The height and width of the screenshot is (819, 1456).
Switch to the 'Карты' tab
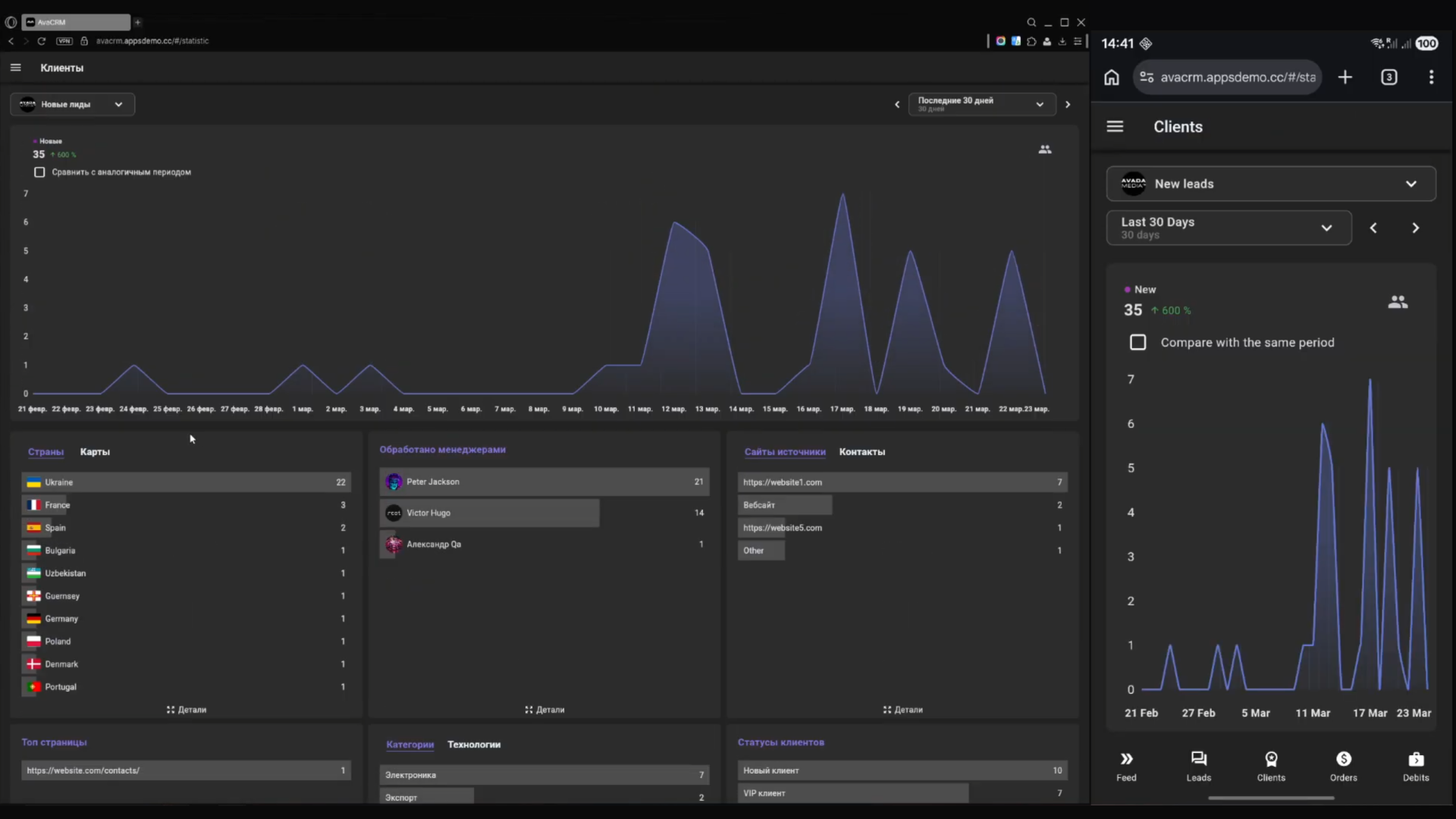95,452
